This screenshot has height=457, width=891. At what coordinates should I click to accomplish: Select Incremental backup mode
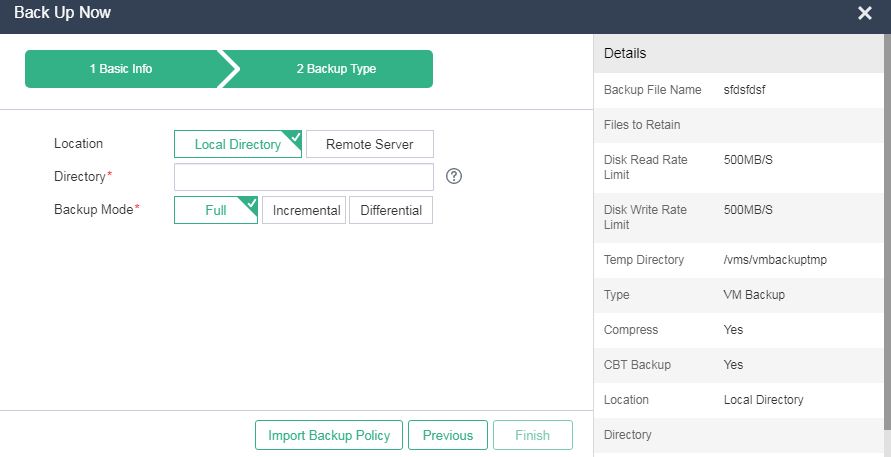tap(304, 210)
